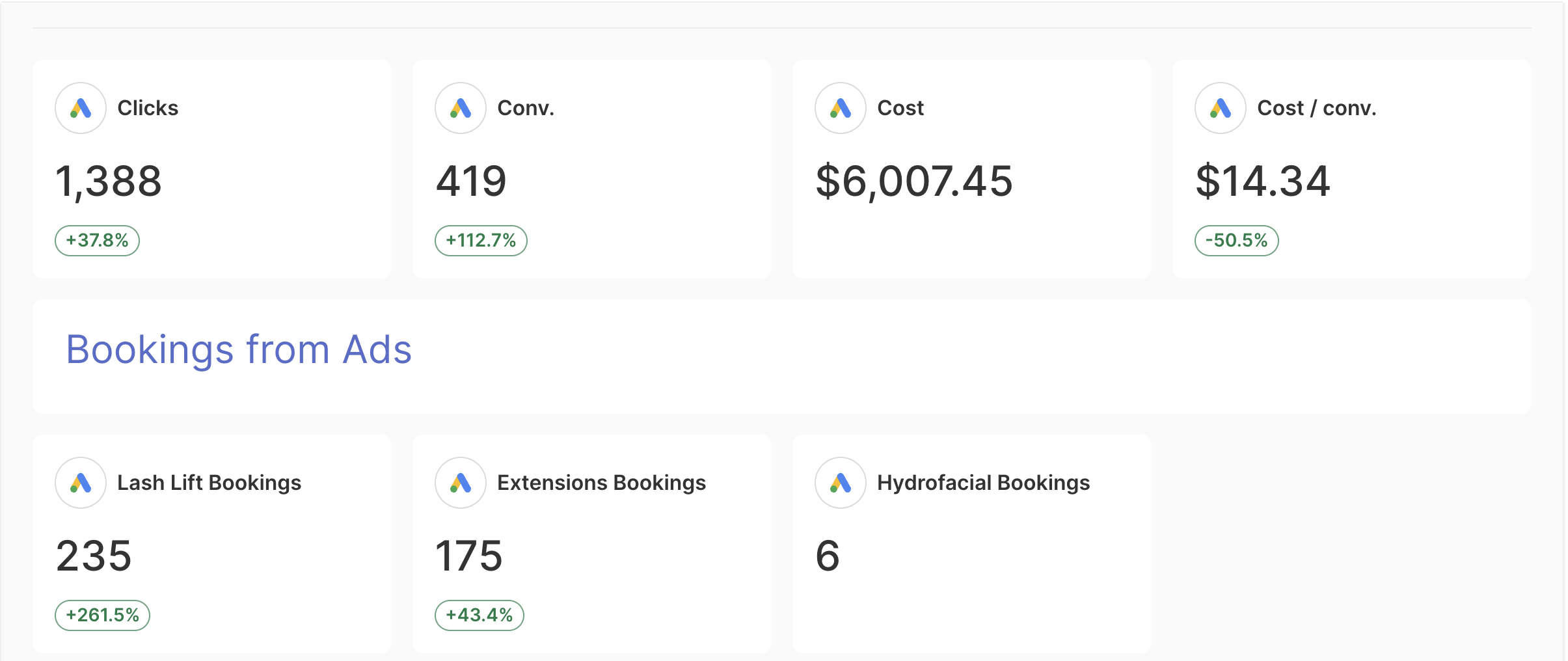Screen dimensions: 1568x661
Task: Click the Extensions Bookings title
Action: 601,483
